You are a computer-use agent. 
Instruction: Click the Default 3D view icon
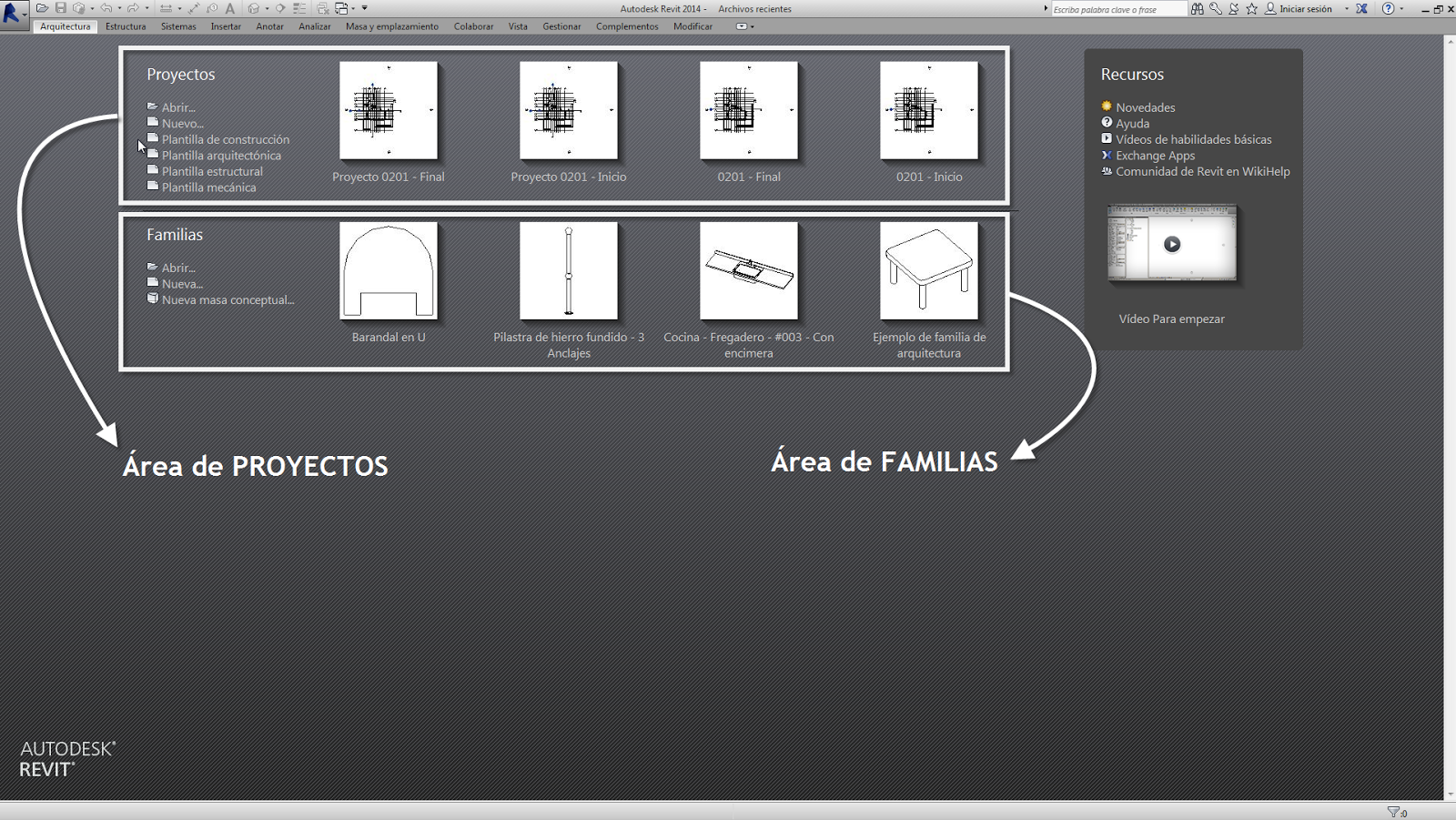point(254,8)
